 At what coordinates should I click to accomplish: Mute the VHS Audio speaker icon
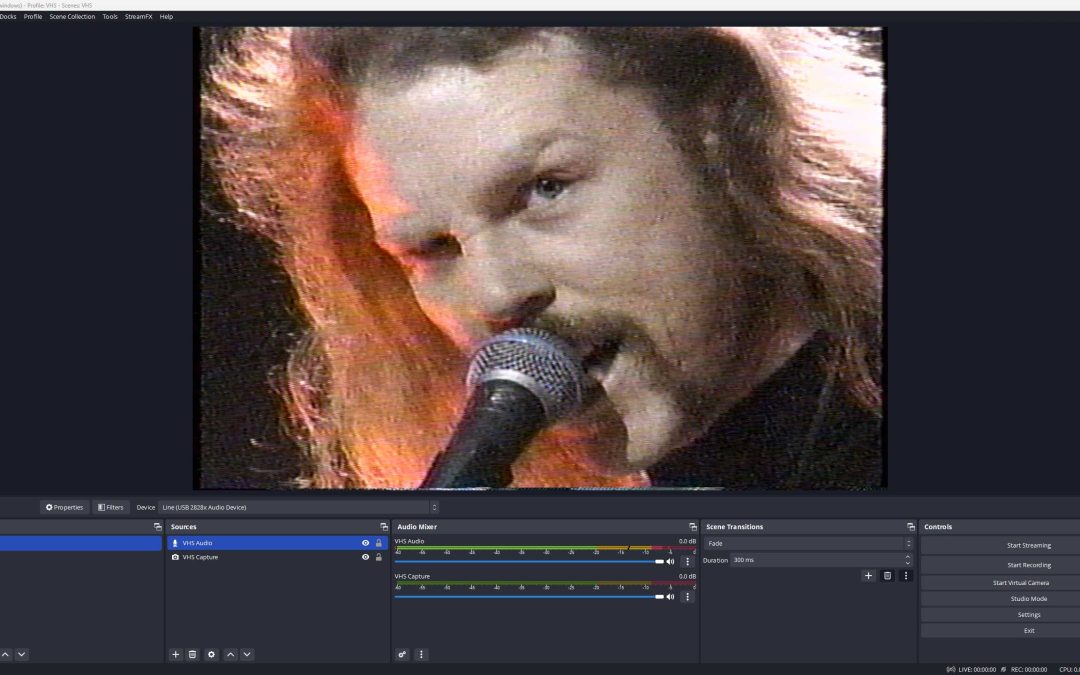pyautogui.click(x=671, y=562)
